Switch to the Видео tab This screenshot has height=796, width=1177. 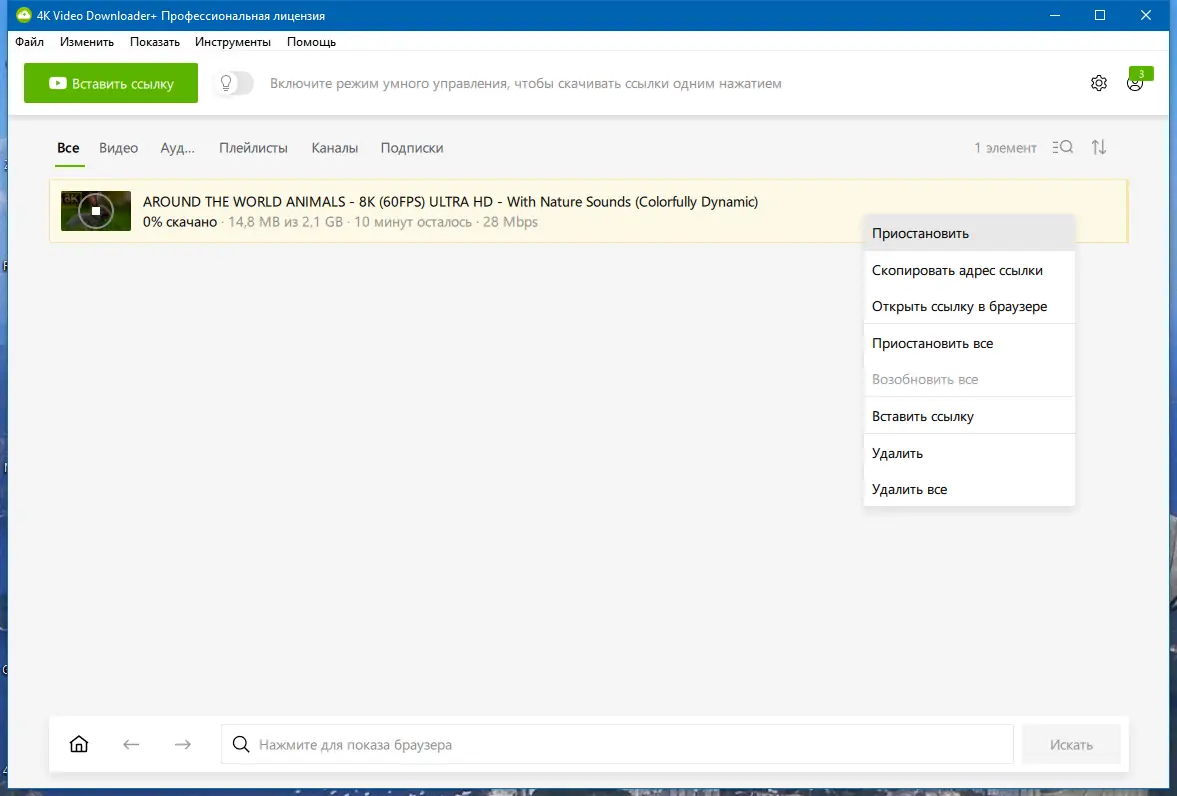pos(119,148)
